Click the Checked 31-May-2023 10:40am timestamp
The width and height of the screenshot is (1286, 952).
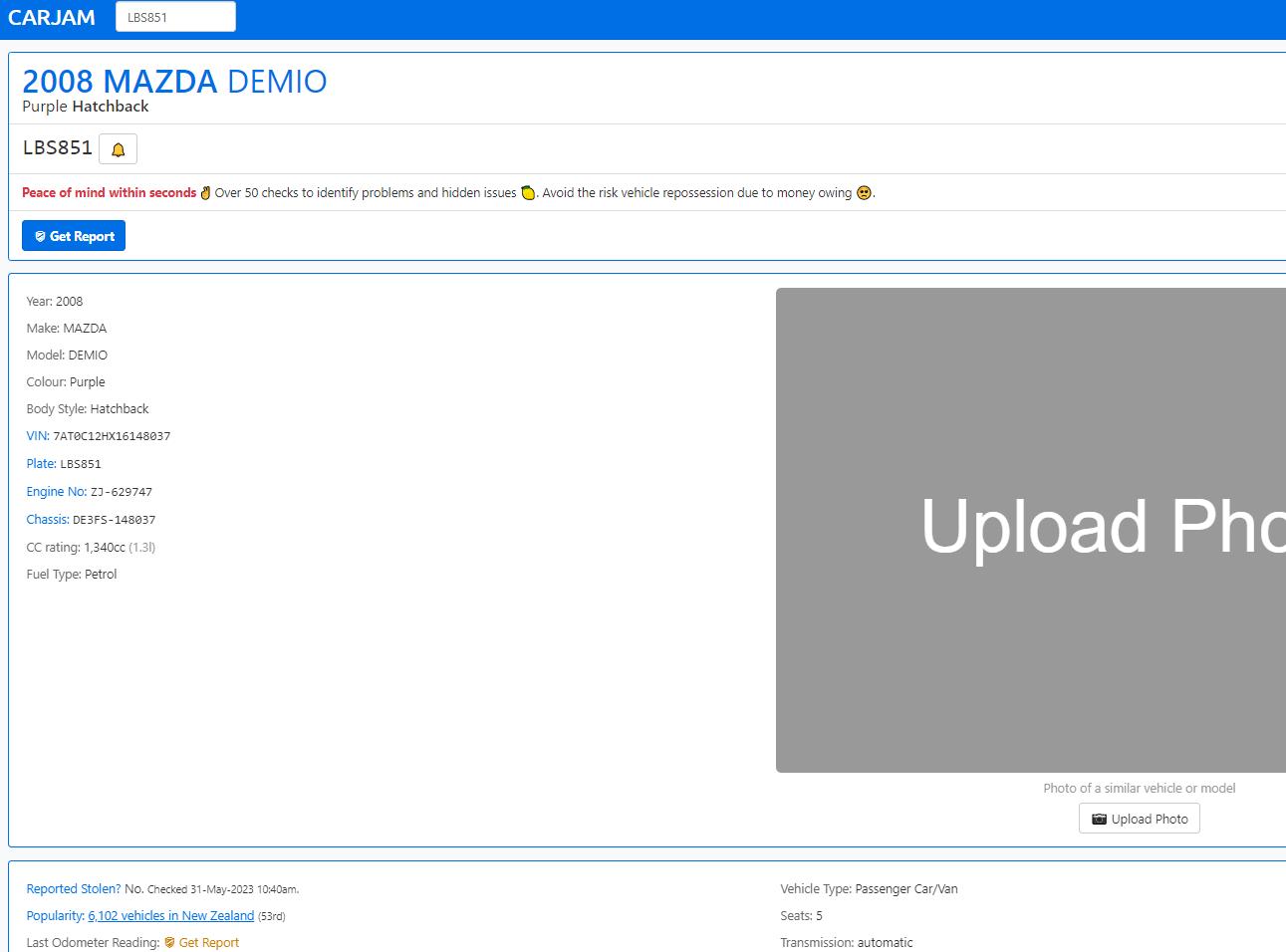tap(223, 890)
